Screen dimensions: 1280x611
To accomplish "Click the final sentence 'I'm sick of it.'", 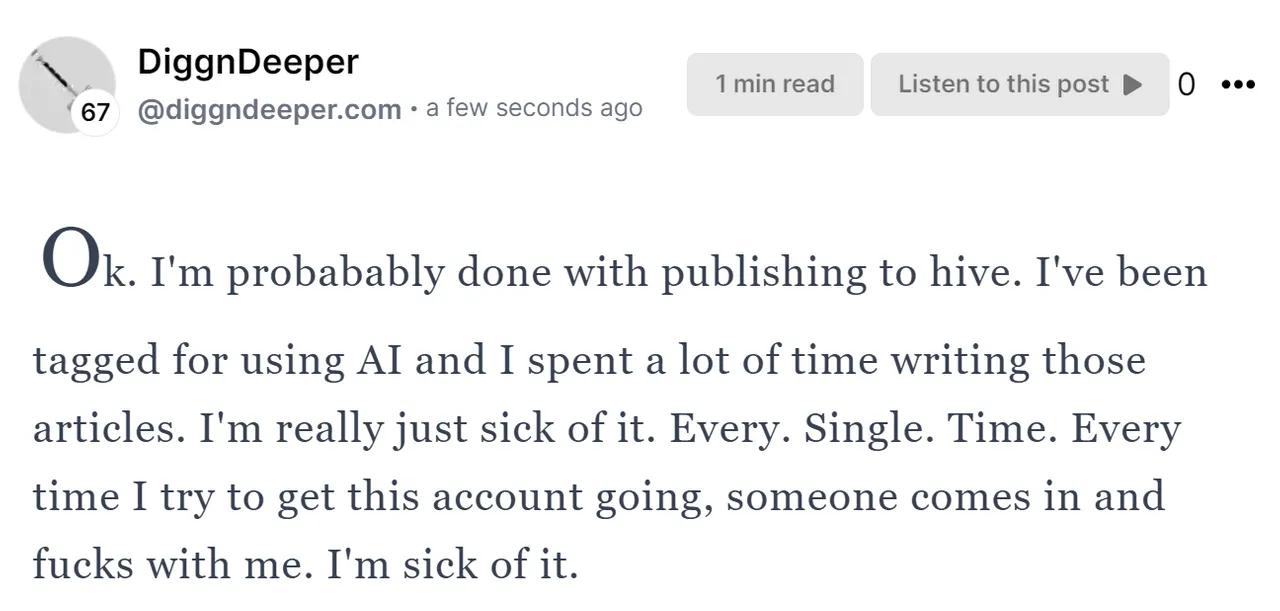I will pyautogui.click(x=454, y=566).
